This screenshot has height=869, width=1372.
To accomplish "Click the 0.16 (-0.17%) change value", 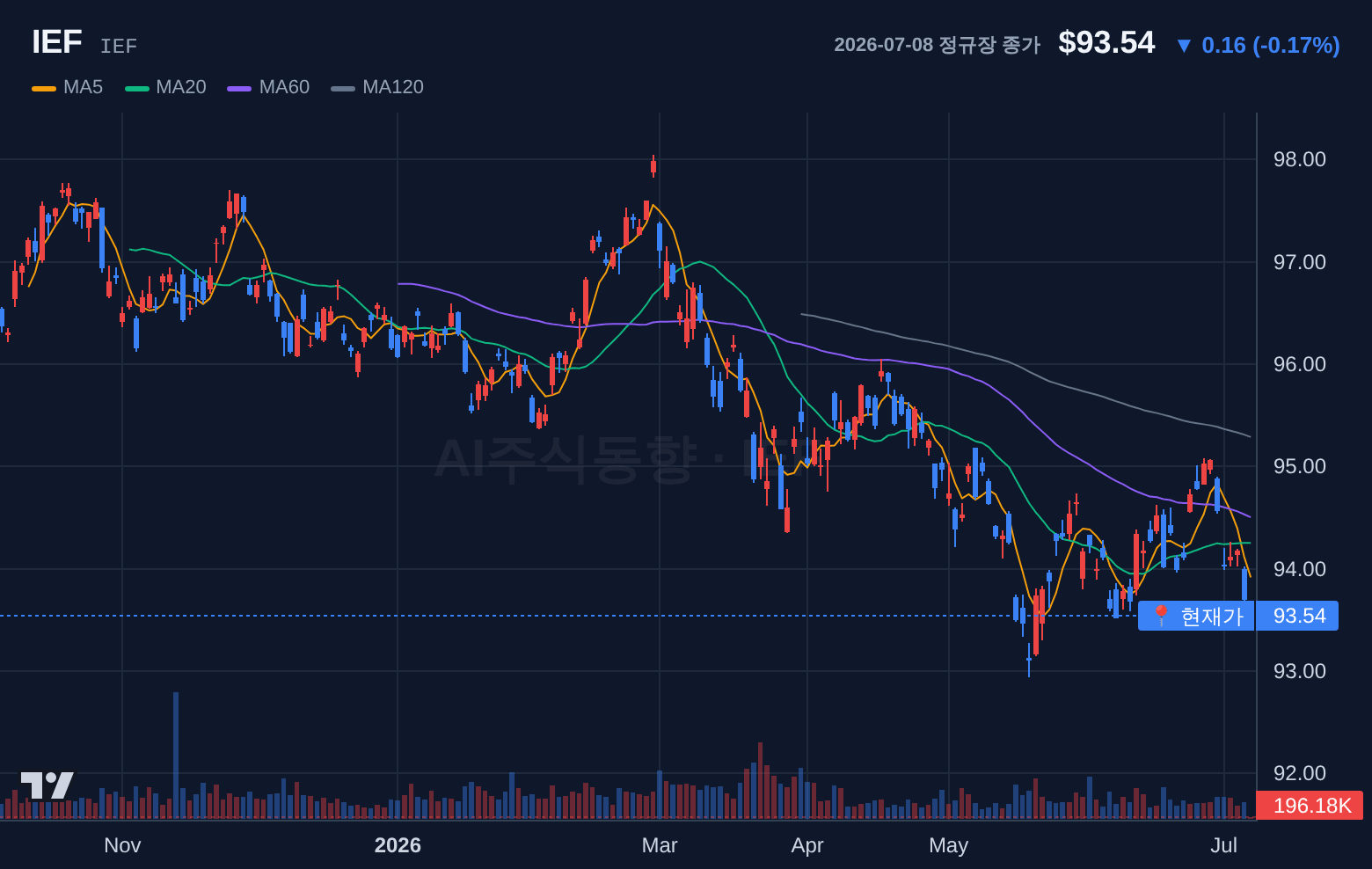I will pyautogui.click(x=1271, y=46).
